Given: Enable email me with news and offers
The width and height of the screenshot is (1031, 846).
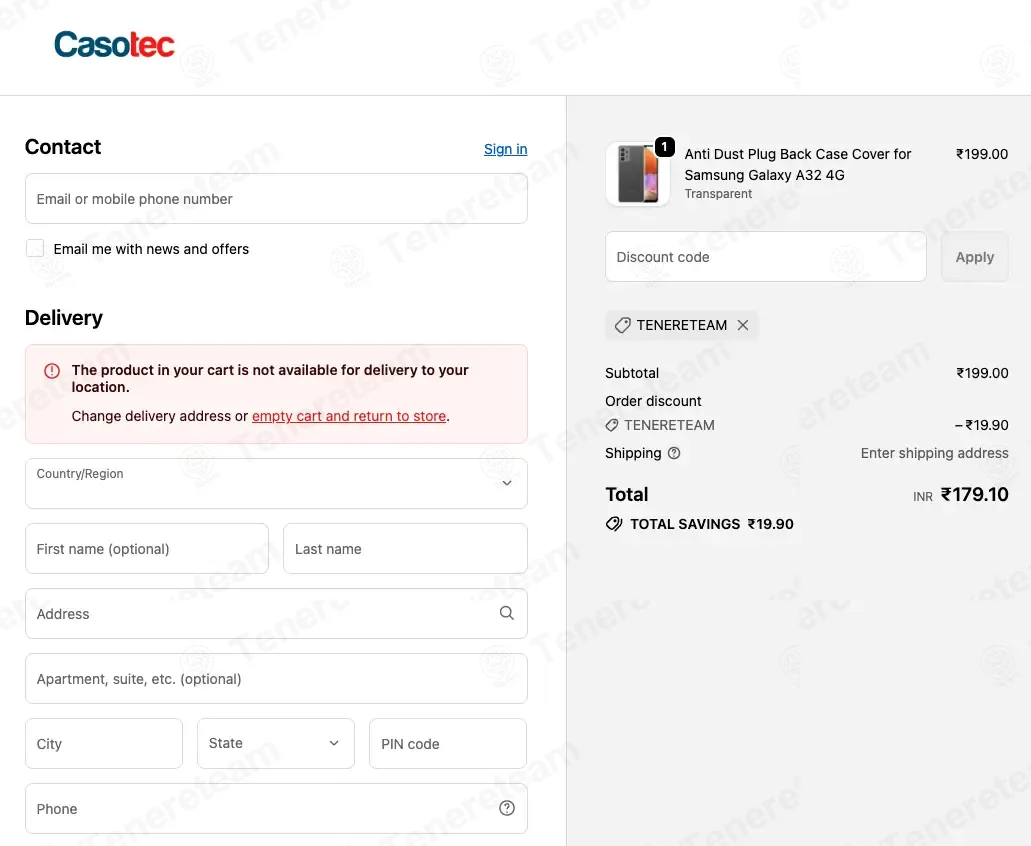Looking at the screenshot, I should click(35, 249).
